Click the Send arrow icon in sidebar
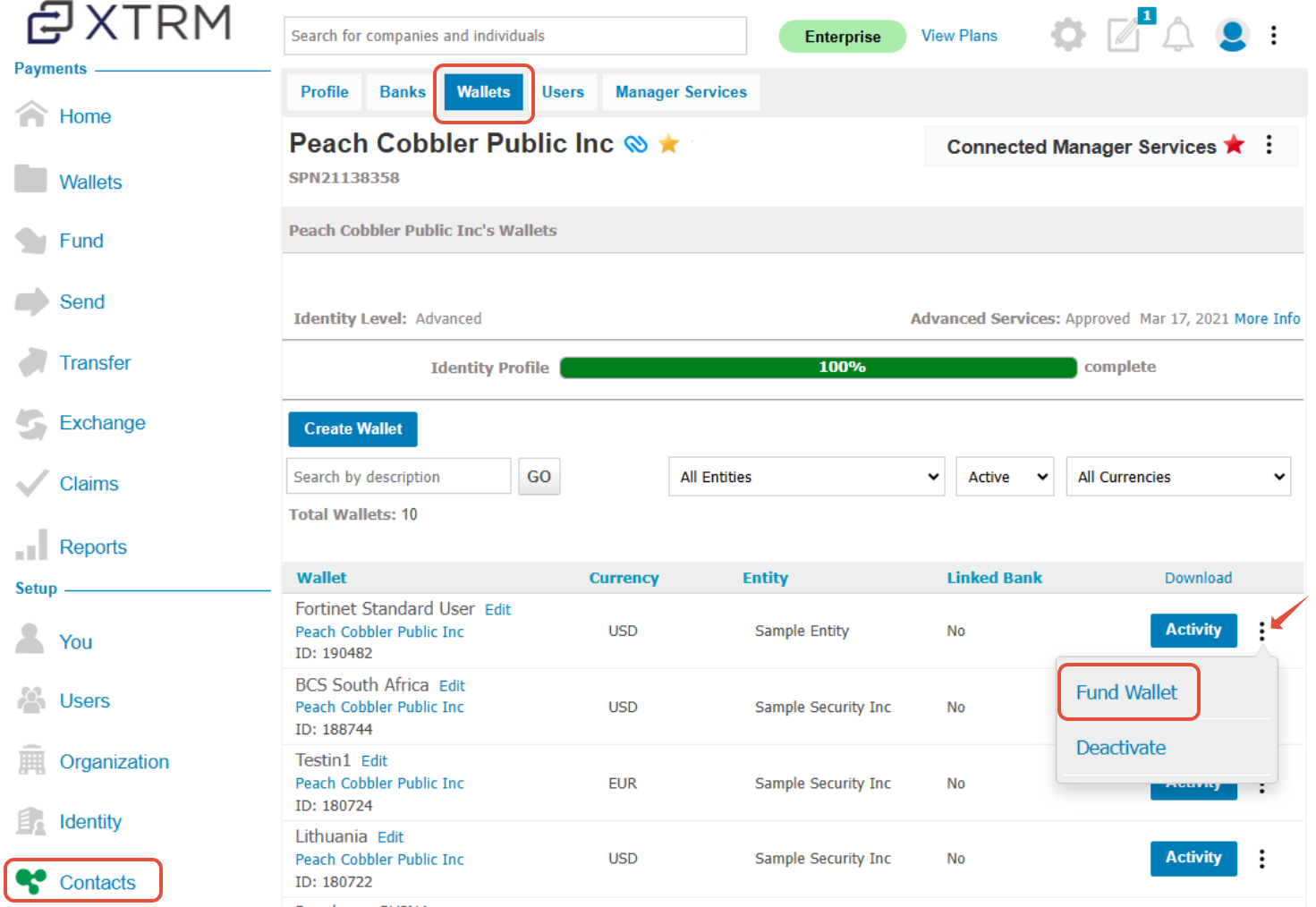Screen dimensions: 1316x907 coord(31,301)
